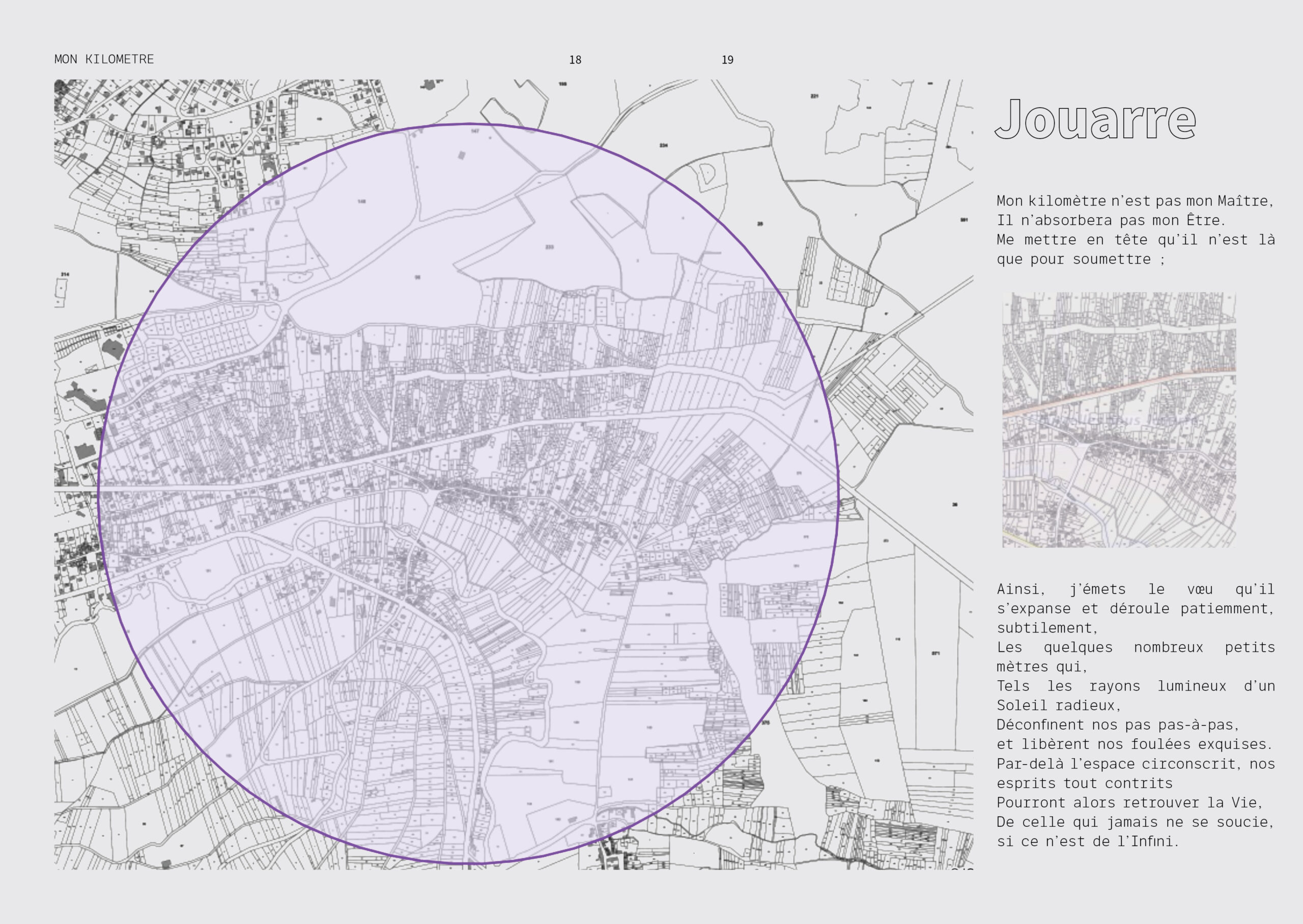Click the small inset map thumbnail
The image size is (1303, 924).
[x=1119, y=420]
